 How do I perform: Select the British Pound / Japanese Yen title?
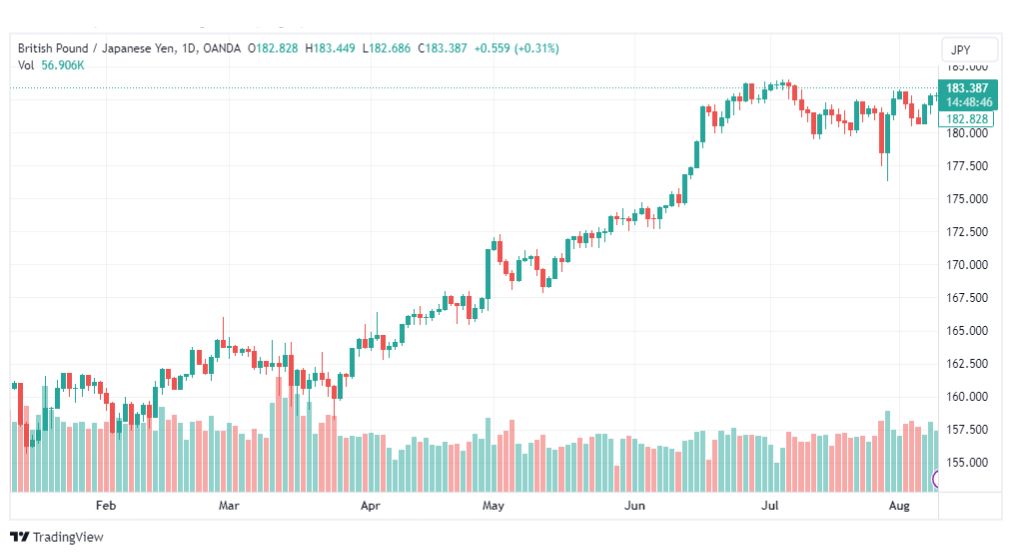(96, 48)
